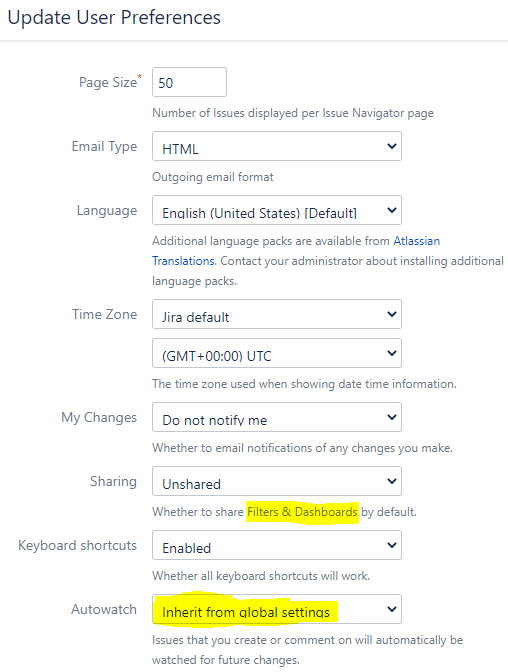The height and width of the screenshot is (672, 508).
Task: Click the Time Zone label
Action: point(104,314)
